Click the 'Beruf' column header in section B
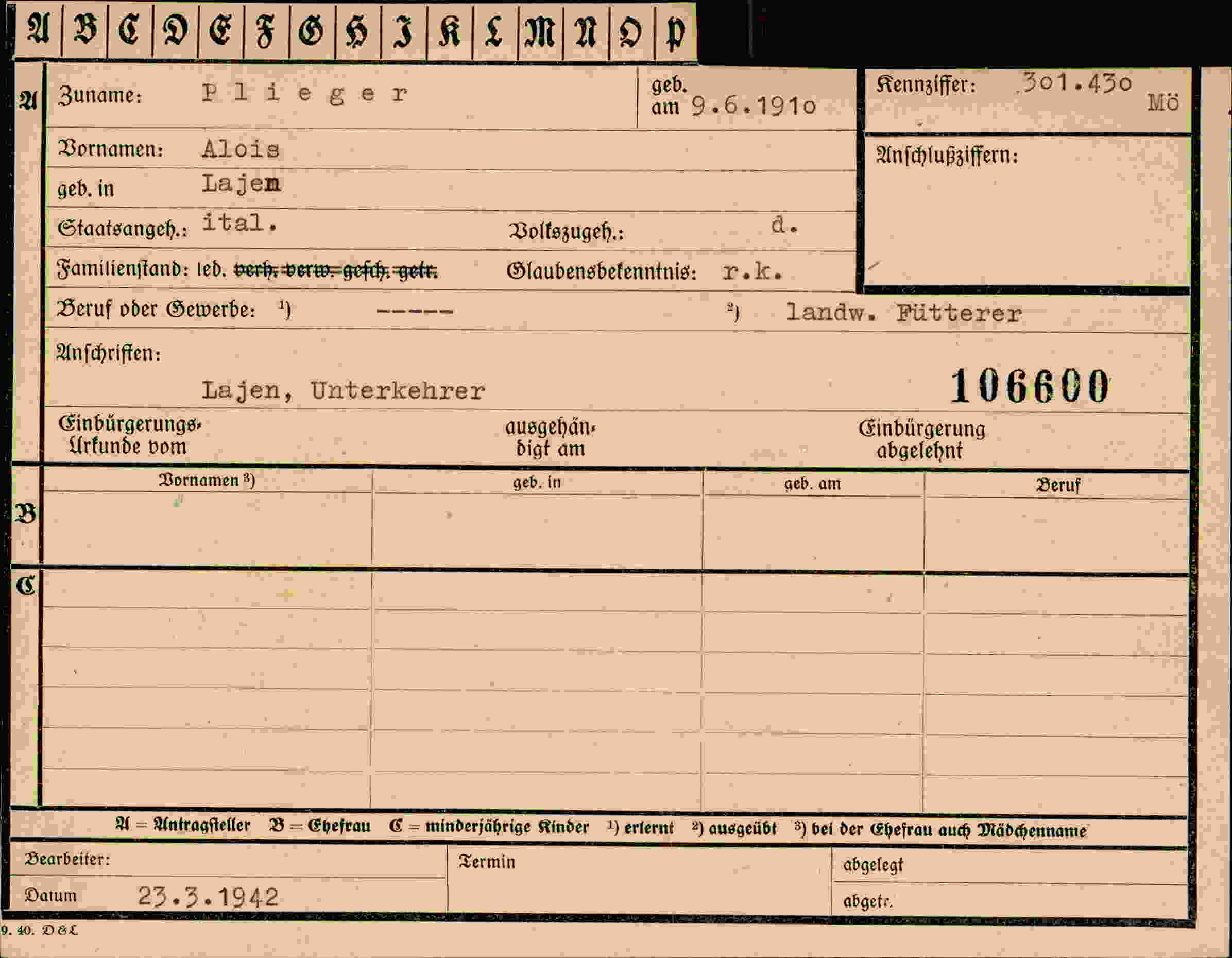1232x958 pixels. tap(1058, 485)
